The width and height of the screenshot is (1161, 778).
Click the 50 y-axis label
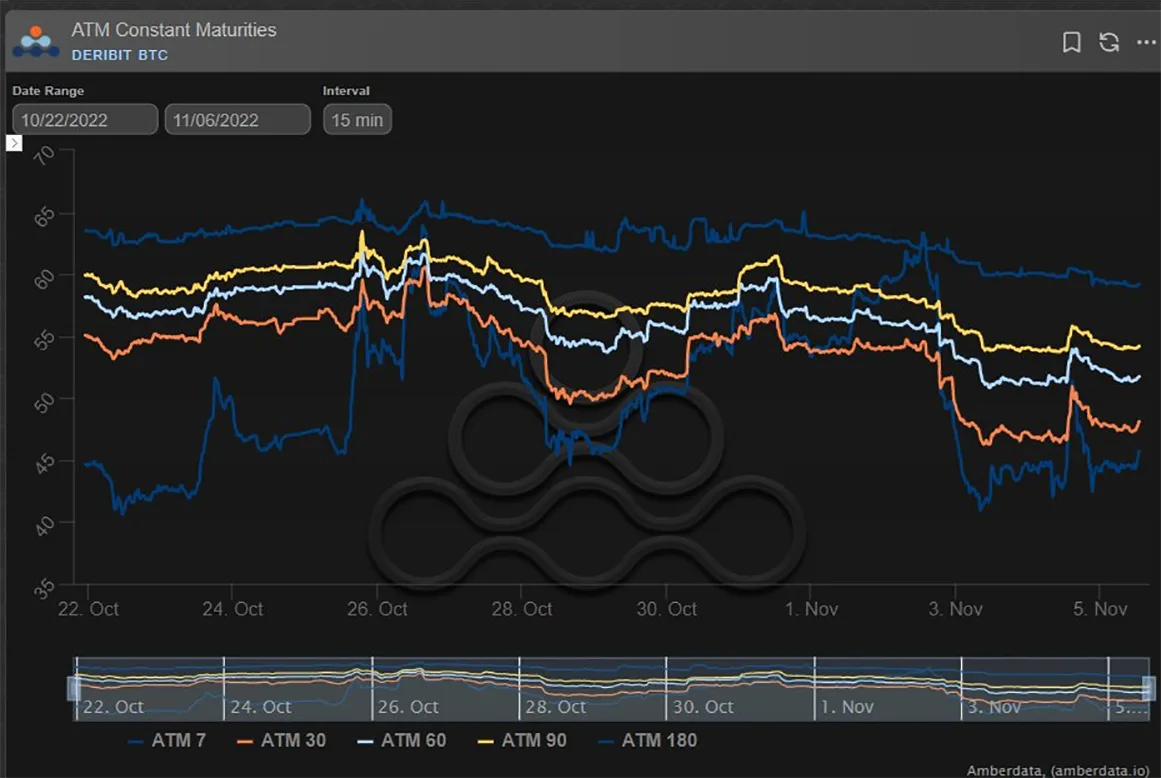tap(44, 402)
